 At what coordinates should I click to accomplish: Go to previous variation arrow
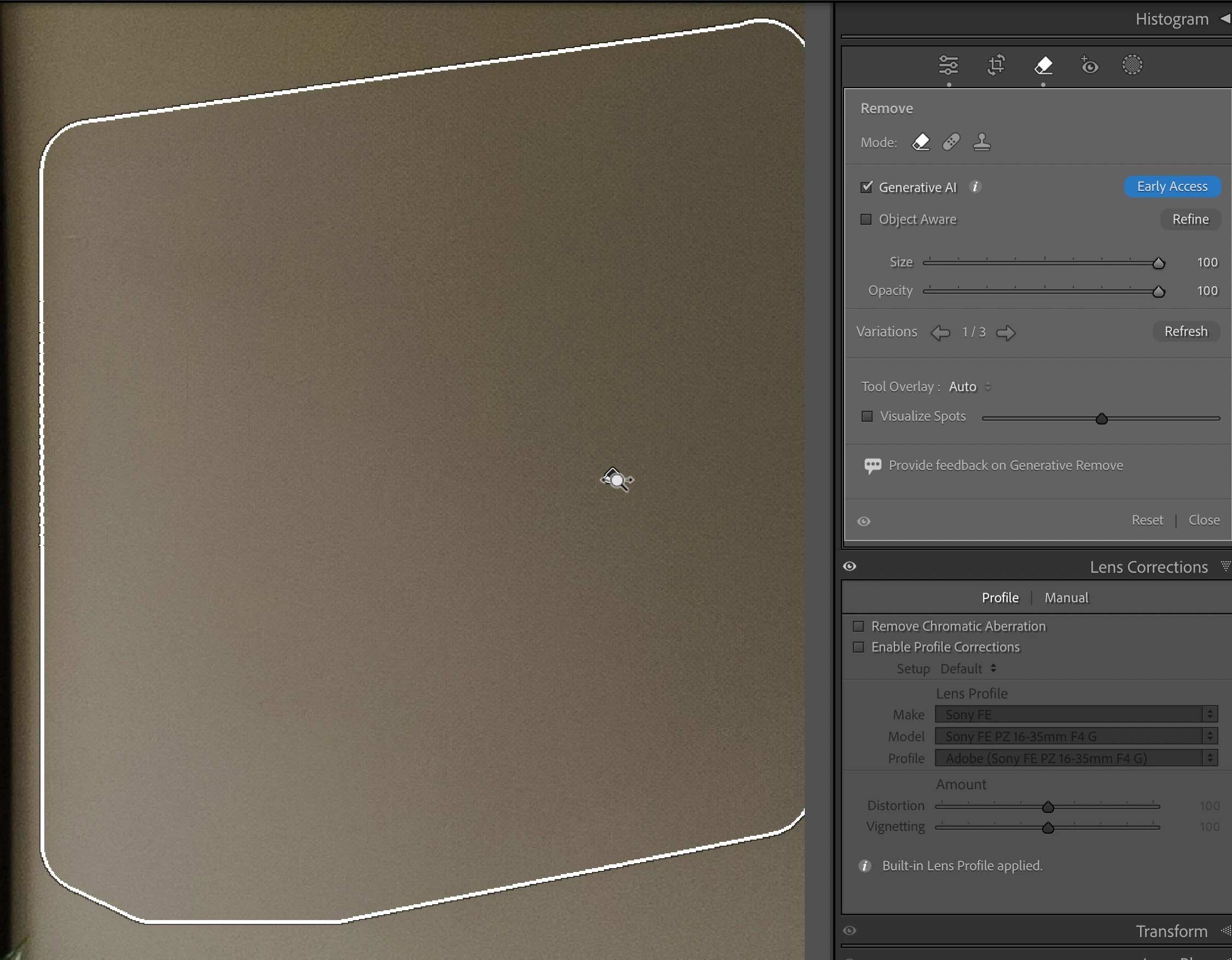[940, 333]
